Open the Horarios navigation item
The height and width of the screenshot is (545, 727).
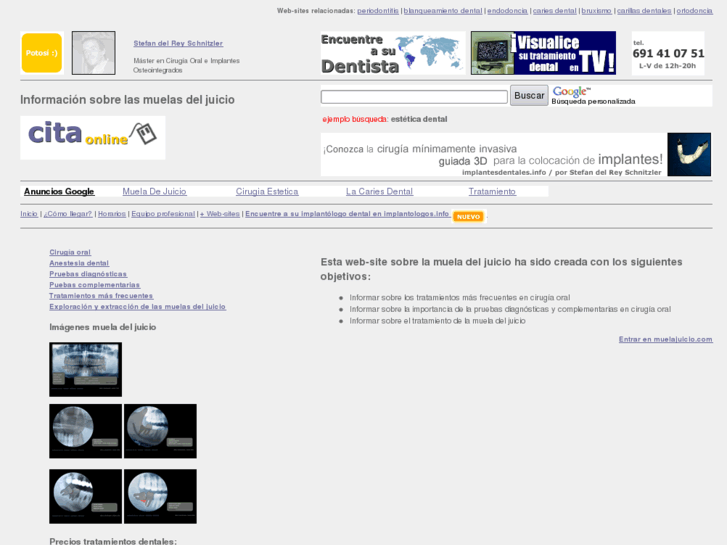[x=112, y=214]
